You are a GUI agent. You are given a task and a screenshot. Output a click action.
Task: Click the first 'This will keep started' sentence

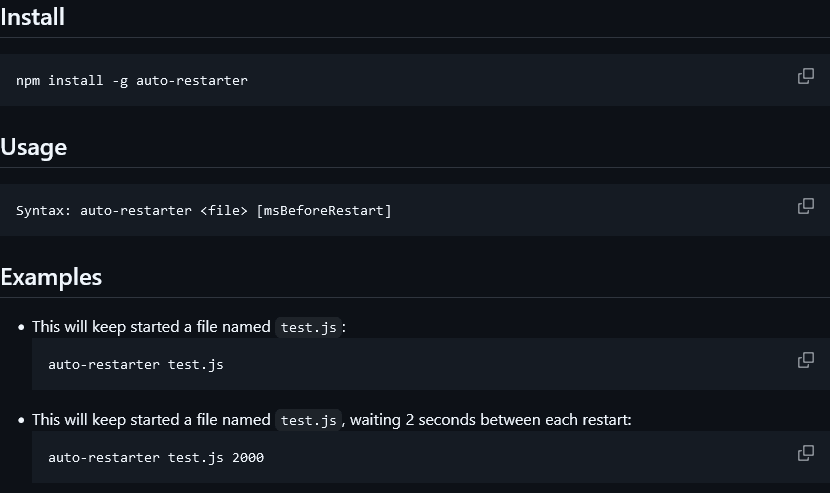coord(151,327)
